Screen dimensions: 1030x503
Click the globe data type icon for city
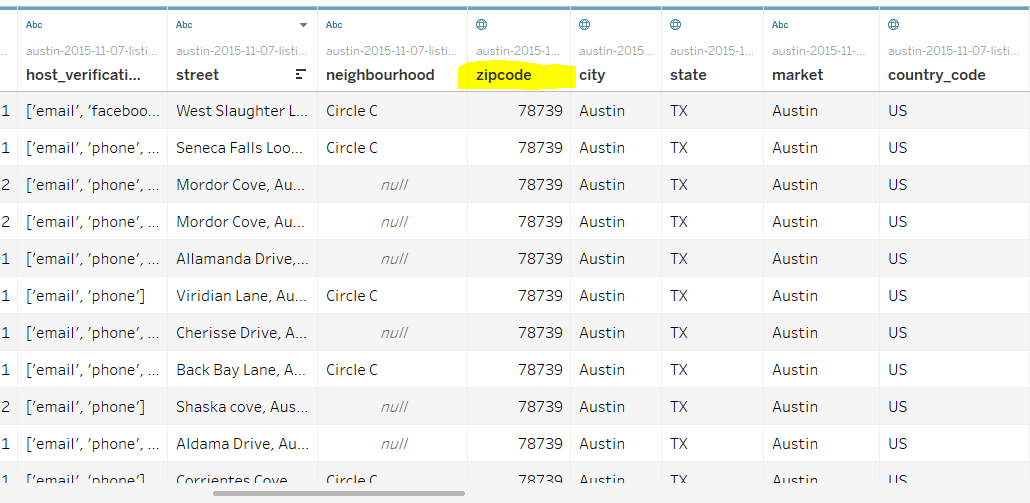point(584,25)
